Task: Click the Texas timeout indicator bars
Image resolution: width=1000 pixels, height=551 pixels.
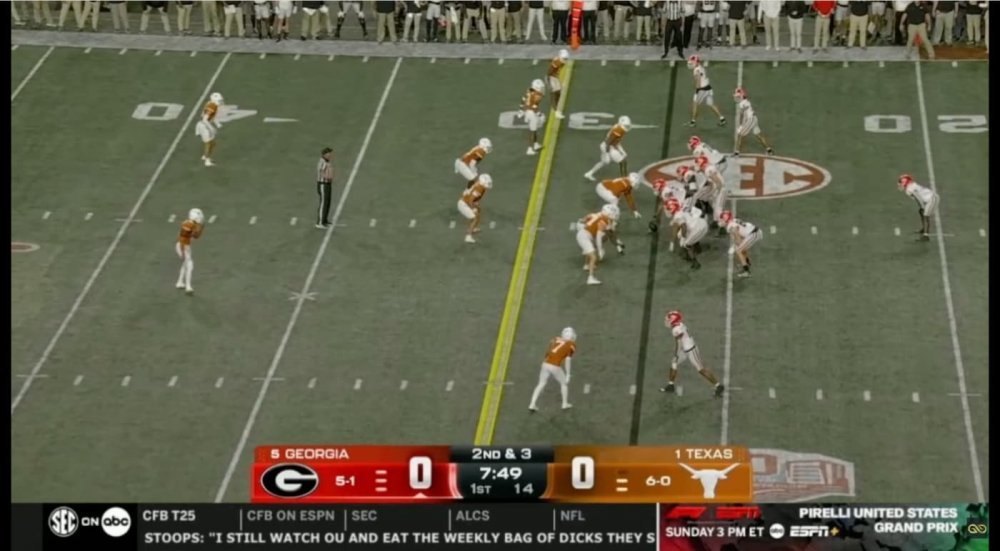Action: [x=621, y=481]
